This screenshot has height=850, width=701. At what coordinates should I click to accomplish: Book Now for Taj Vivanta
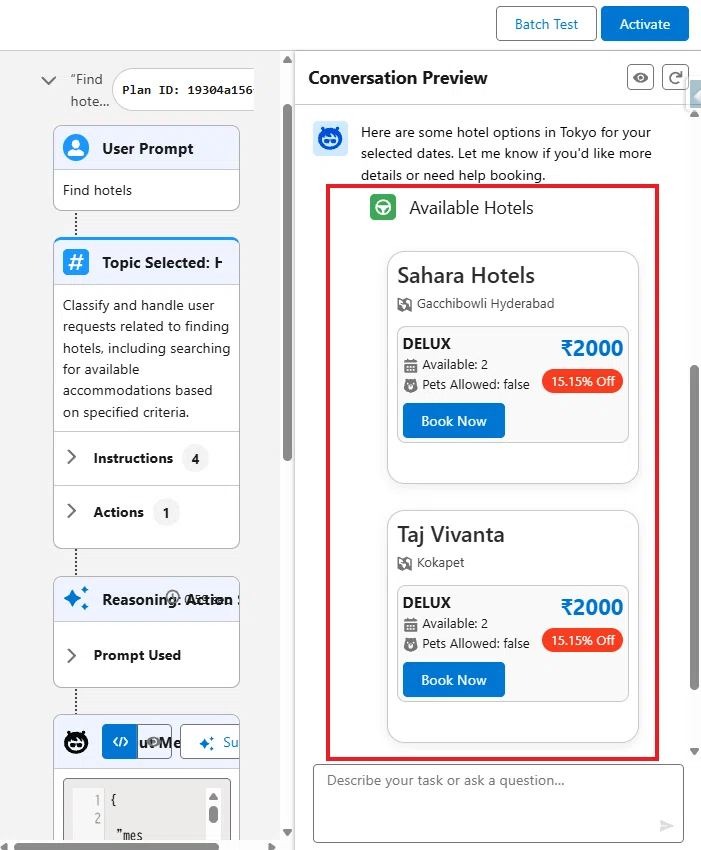coord(454,680)
